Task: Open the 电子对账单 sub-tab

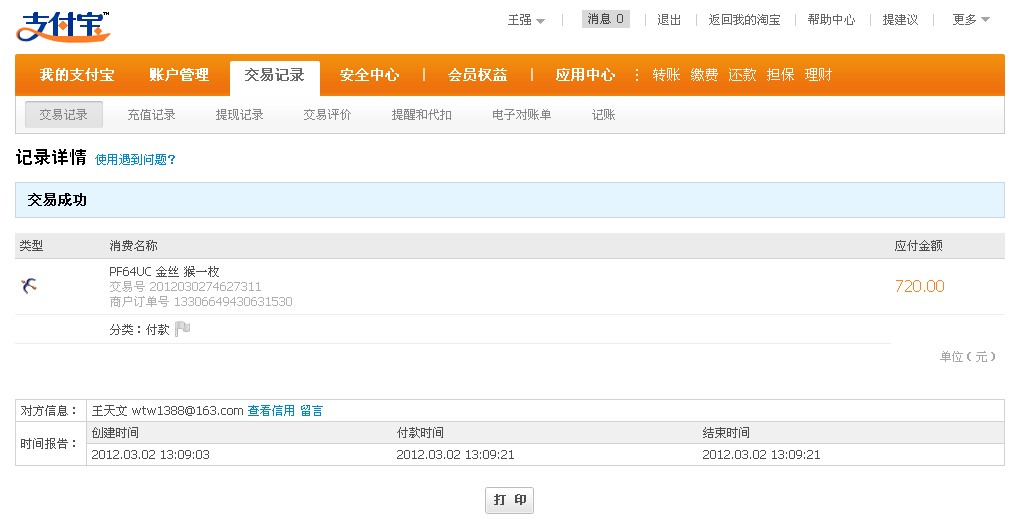Action: (x=521, y=115)
